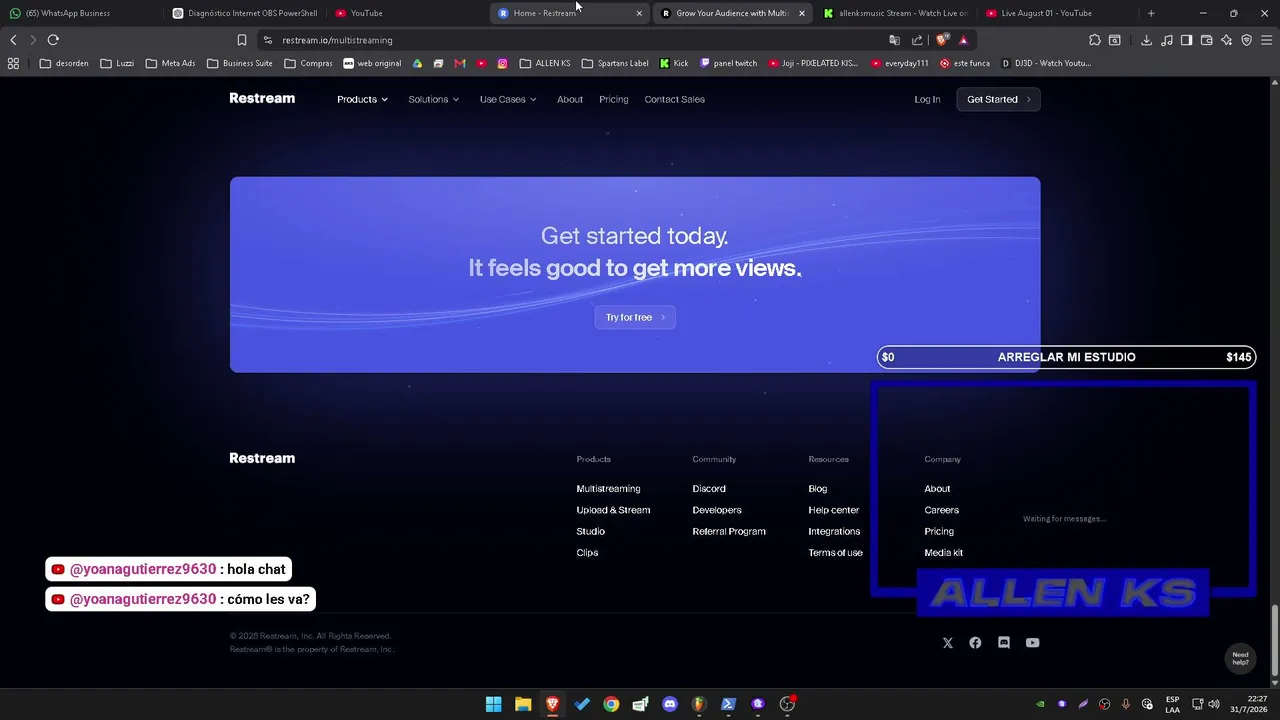Open the Pricing link in top navigation

pos(614,99)
